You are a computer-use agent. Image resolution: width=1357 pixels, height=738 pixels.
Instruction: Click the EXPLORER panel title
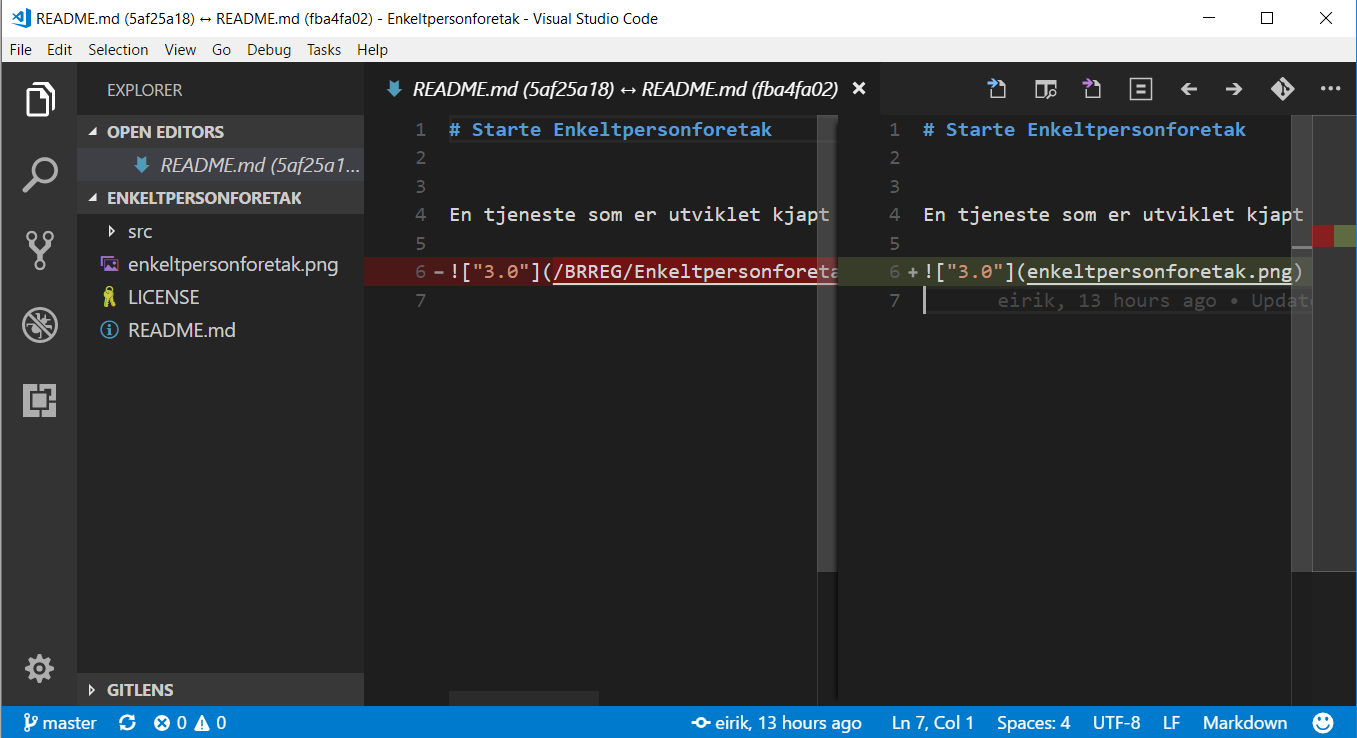[x=145, y=90]
